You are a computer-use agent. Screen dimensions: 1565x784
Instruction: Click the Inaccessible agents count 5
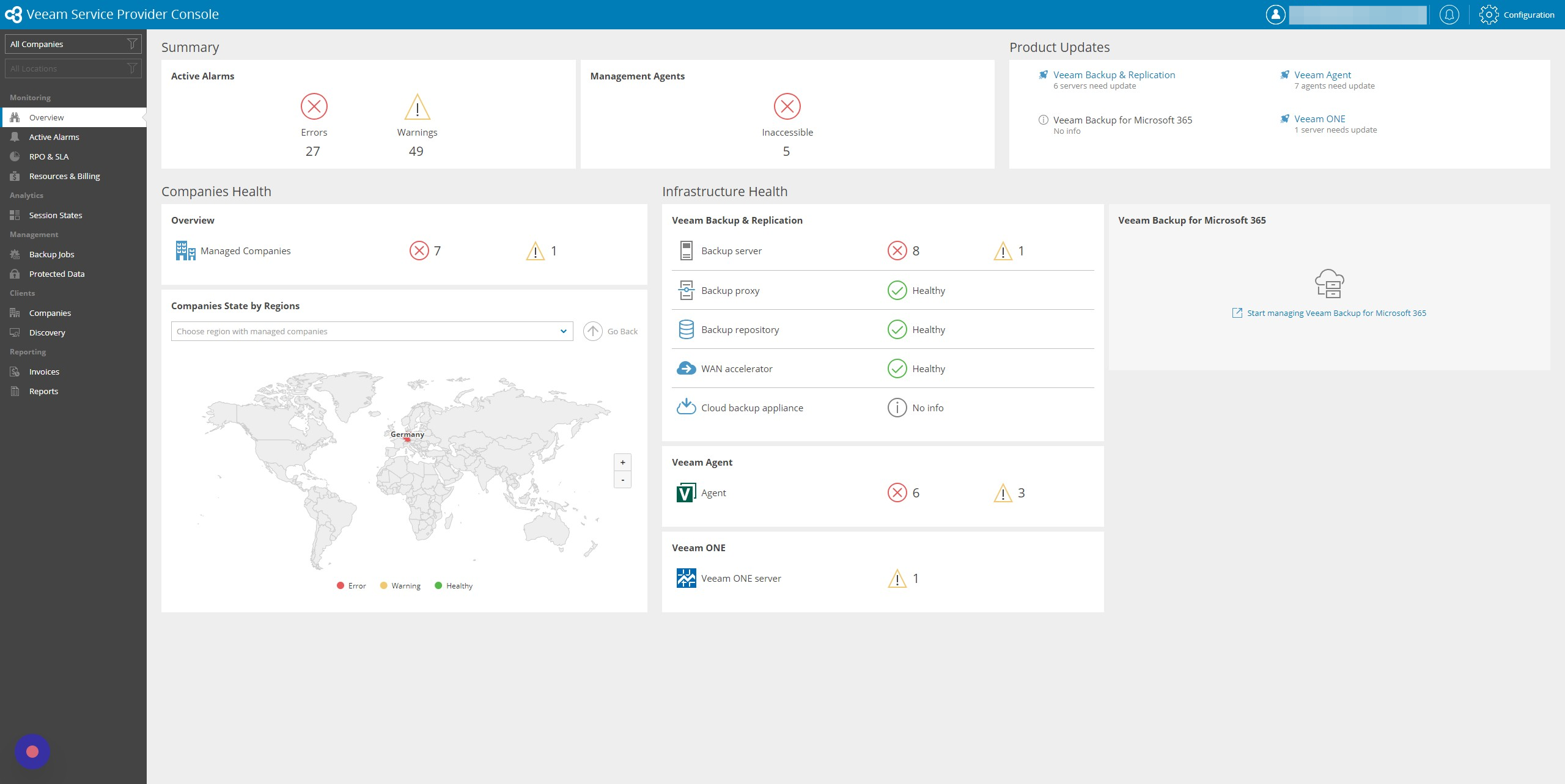coord(786,151)
